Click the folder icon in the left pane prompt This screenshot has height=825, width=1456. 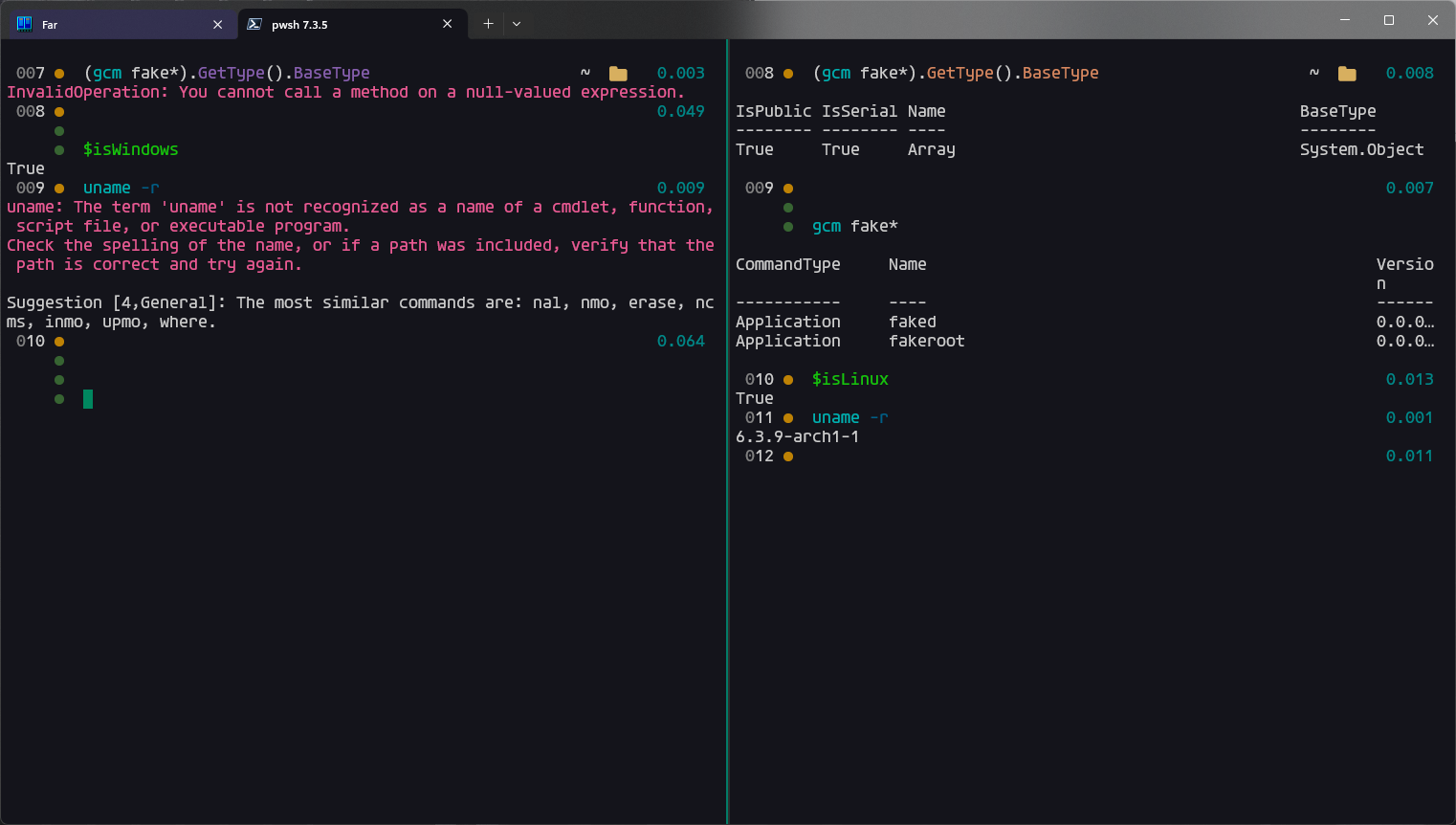[x=617, y=72]
